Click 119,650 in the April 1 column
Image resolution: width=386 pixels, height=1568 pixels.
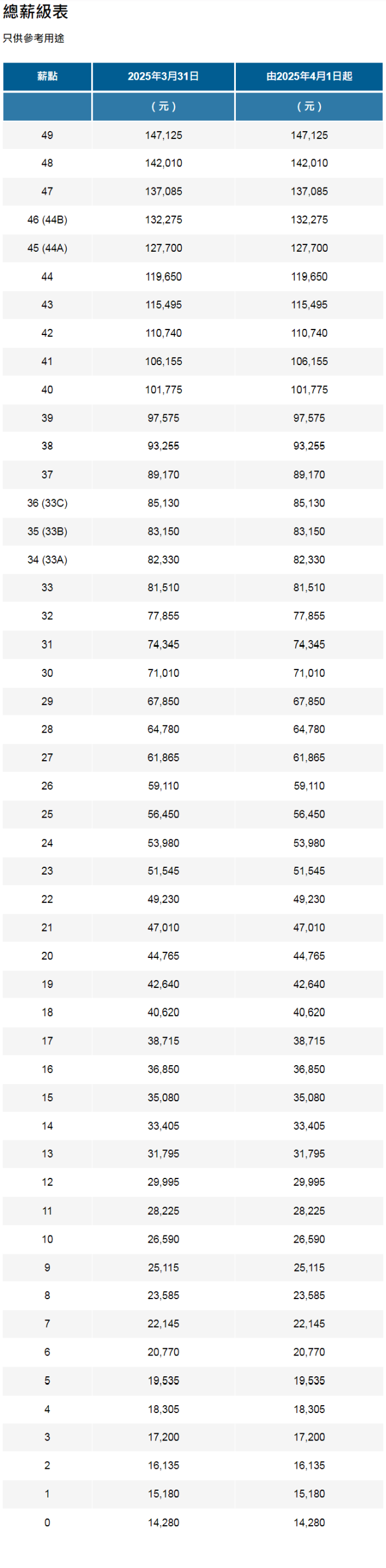pos(309,277)
